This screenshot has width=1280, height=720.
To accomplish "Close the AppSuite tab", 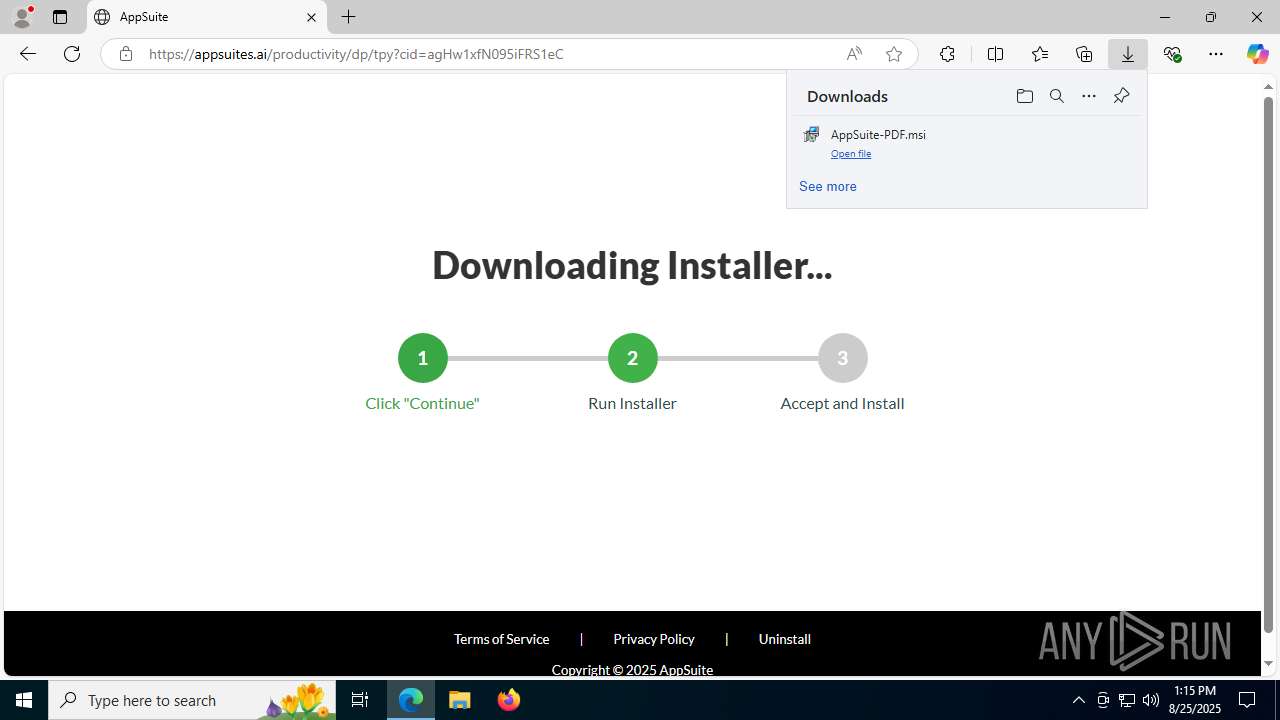I will (311, 17).
